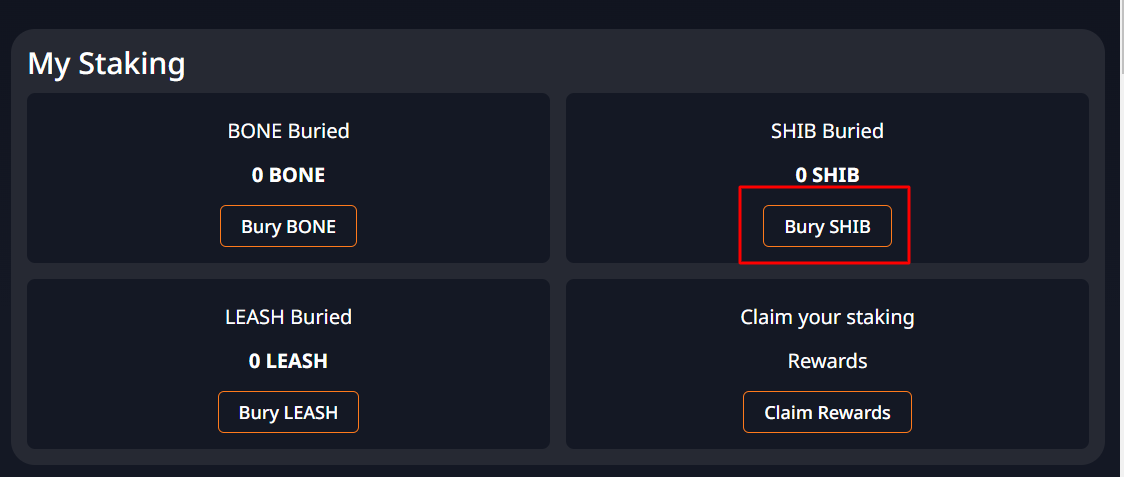Click the 'Claim your staking' text
The image size is (1124, 477).
(x=827, y=316)
